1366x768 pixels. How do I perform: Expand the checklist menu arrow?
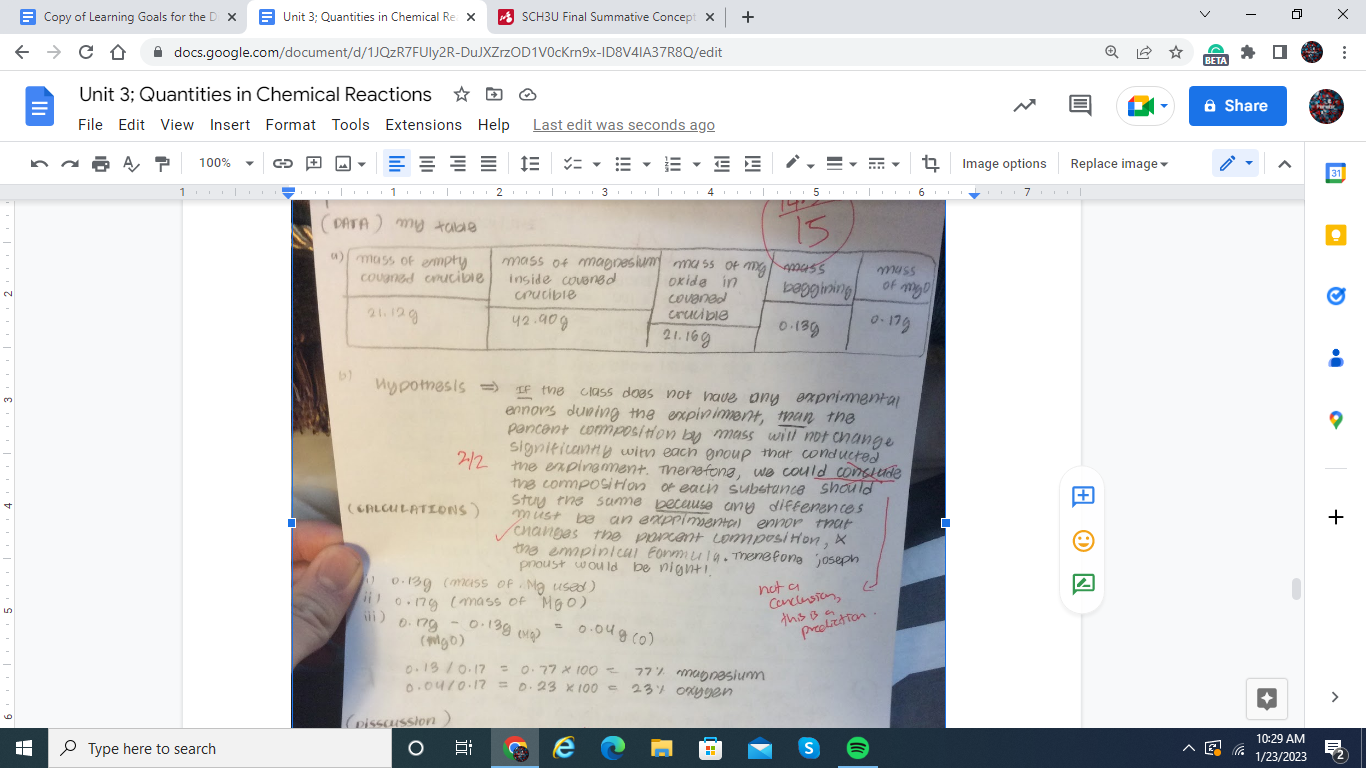596,164
